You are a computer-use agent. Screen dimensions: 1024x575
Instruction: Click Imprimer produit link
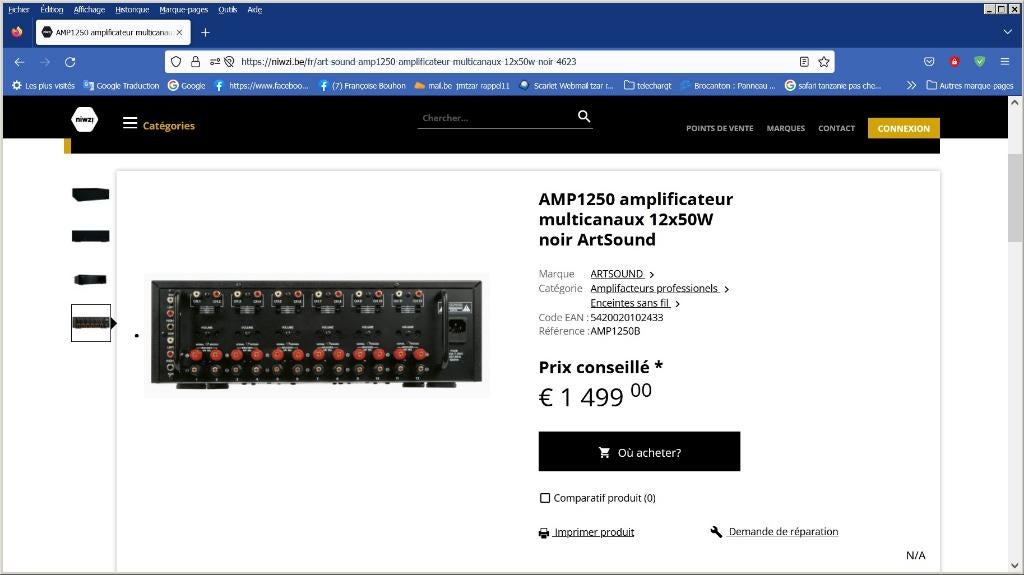pos(594,533)
